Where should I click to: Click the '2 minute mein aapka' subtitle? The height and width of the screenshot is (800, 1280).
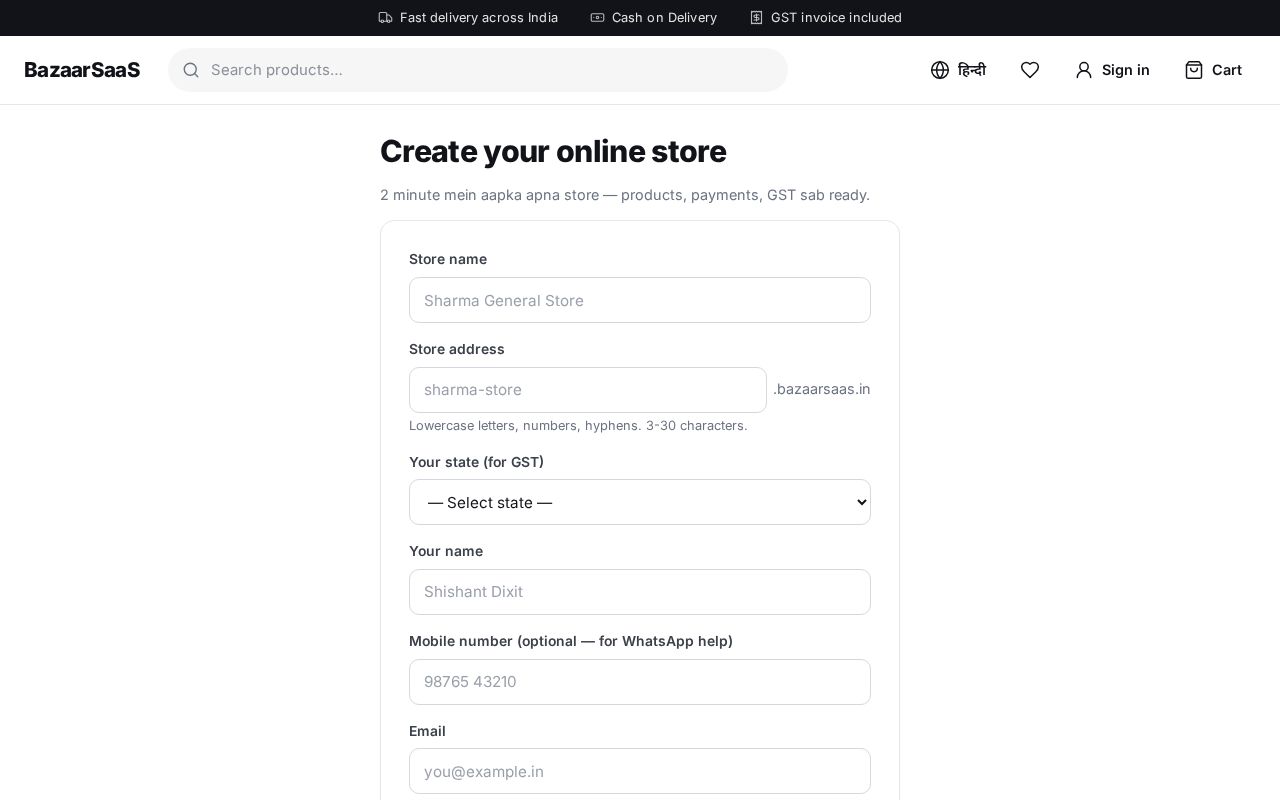click(625, 195)
